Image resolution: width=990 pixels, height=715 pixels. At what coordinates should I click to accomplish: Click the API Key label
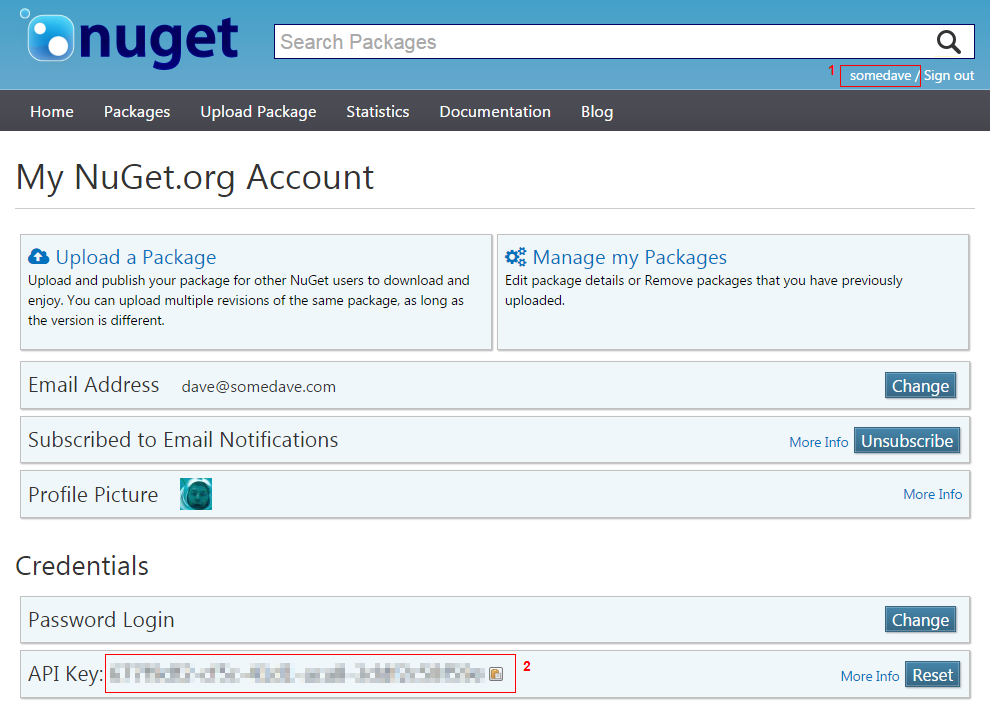[66, 674]
